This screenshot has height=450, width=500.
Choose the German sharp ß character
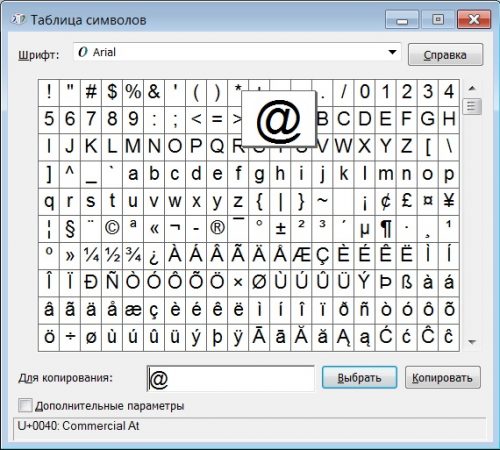click(407, 283)
